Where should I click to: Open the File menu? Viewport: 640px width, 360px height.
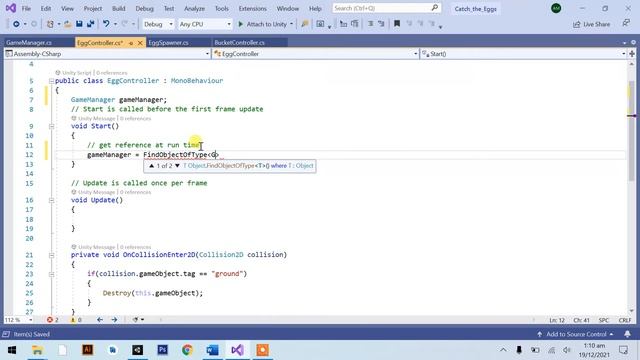click(x=26, y=8)
